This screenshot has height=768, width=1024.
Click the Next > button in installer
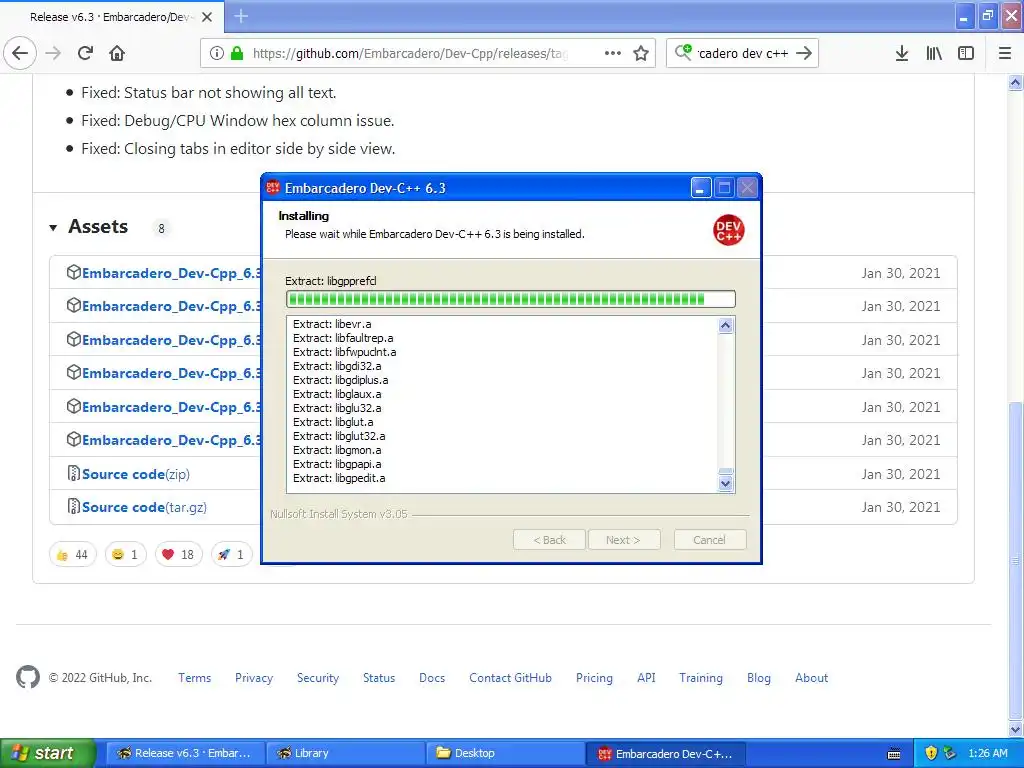(x=624, y=539)
